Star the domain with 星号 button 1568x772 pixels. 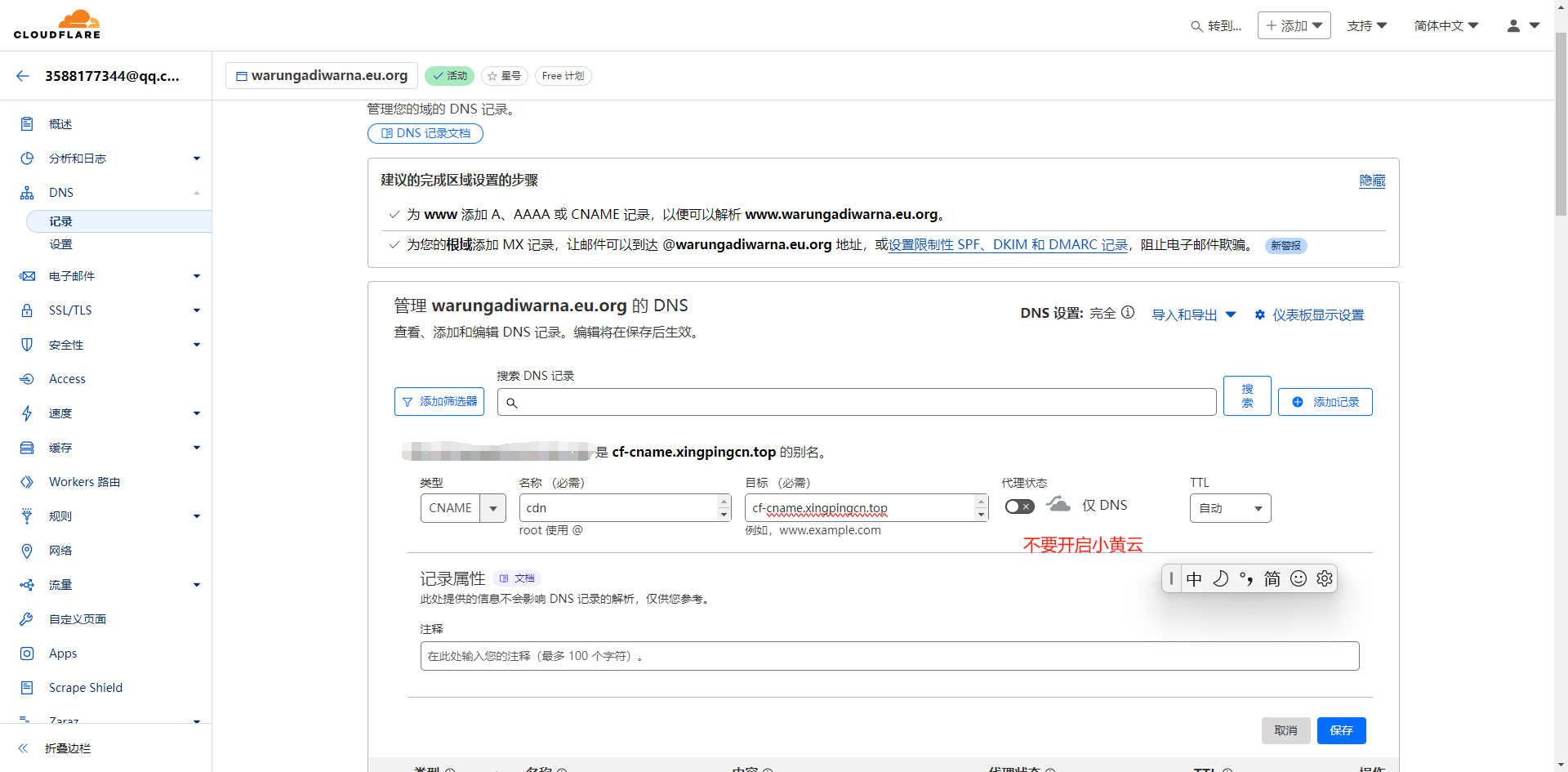coord(504,76)
